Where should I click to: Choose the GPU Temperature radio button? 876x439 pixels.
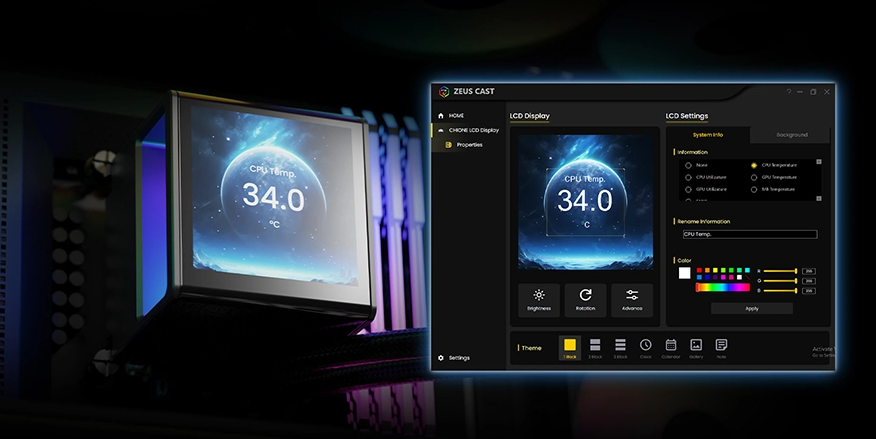click(754, 177)
